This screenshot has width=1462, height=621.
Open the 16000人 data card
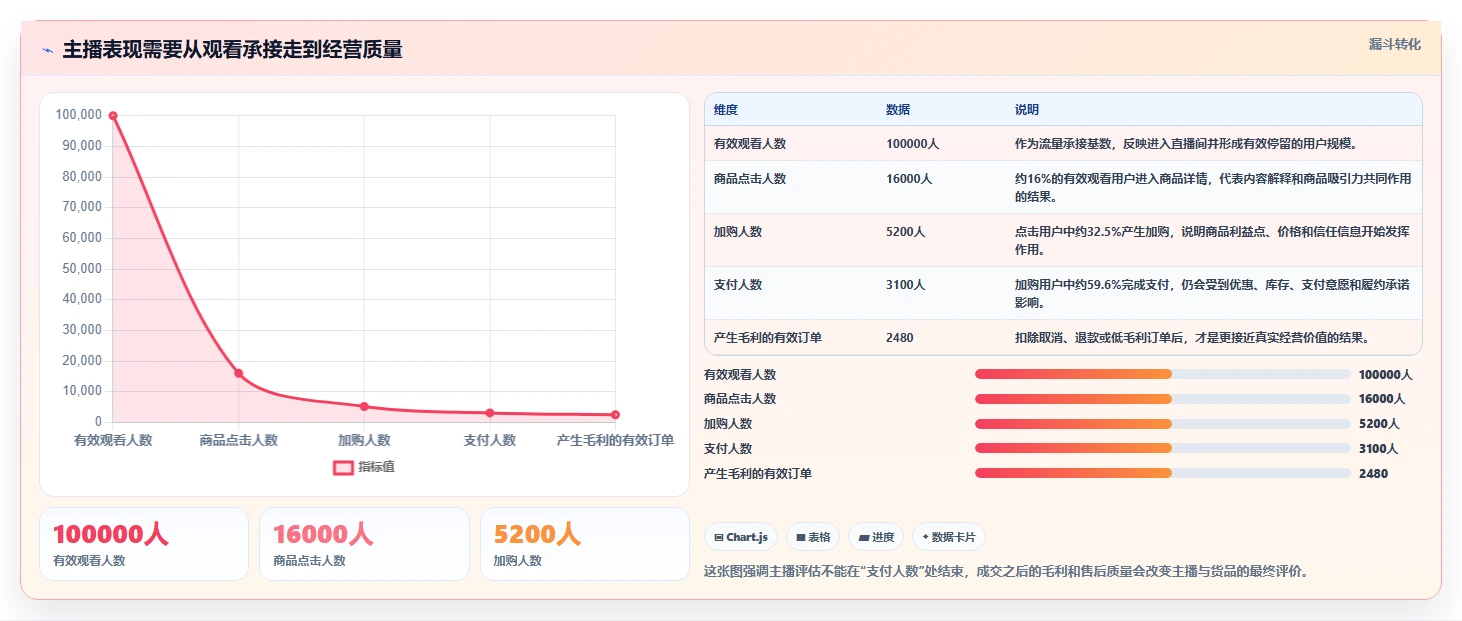(x=364, y=544)
